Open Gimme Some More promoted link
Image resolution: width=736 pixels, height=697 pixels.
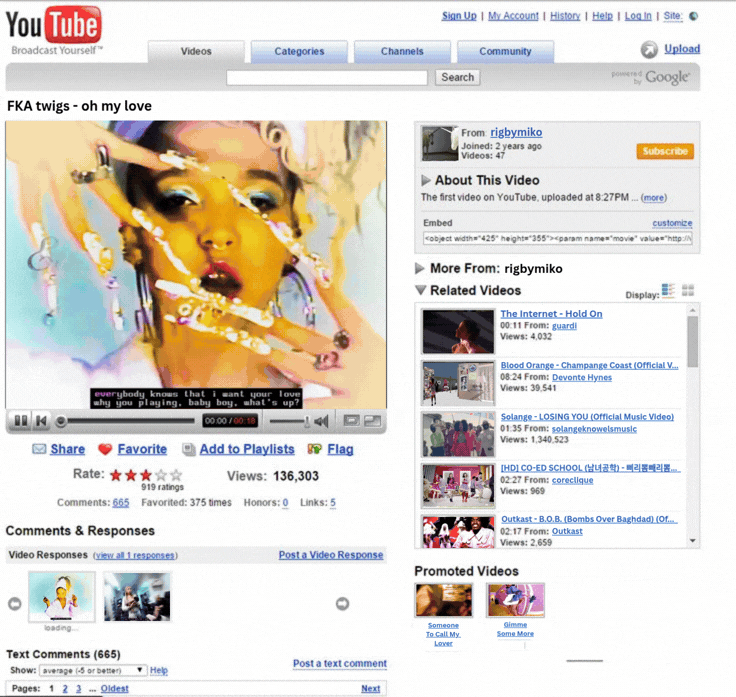pos(515,629)
